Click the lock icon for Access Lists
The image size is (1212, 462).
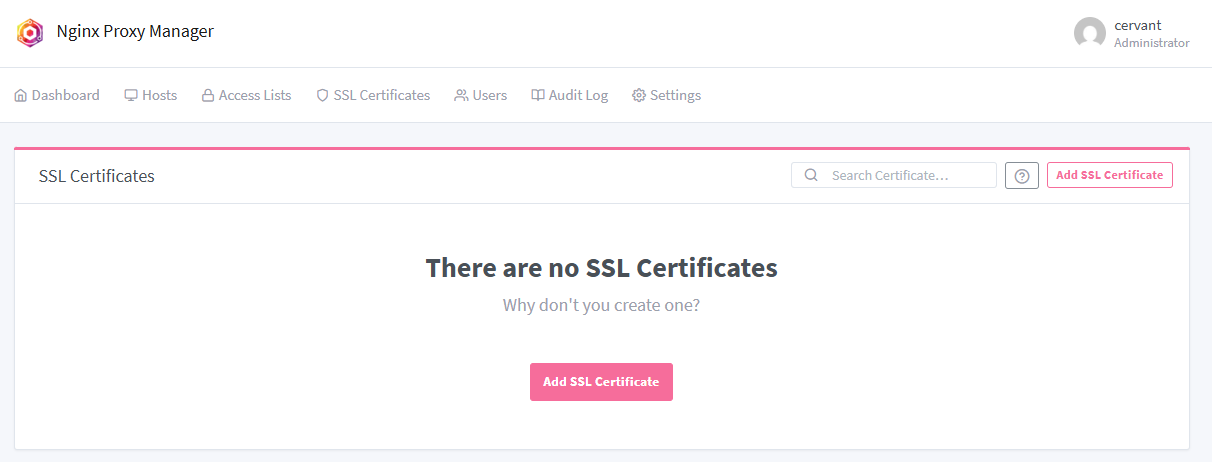(x=208, y=96)
